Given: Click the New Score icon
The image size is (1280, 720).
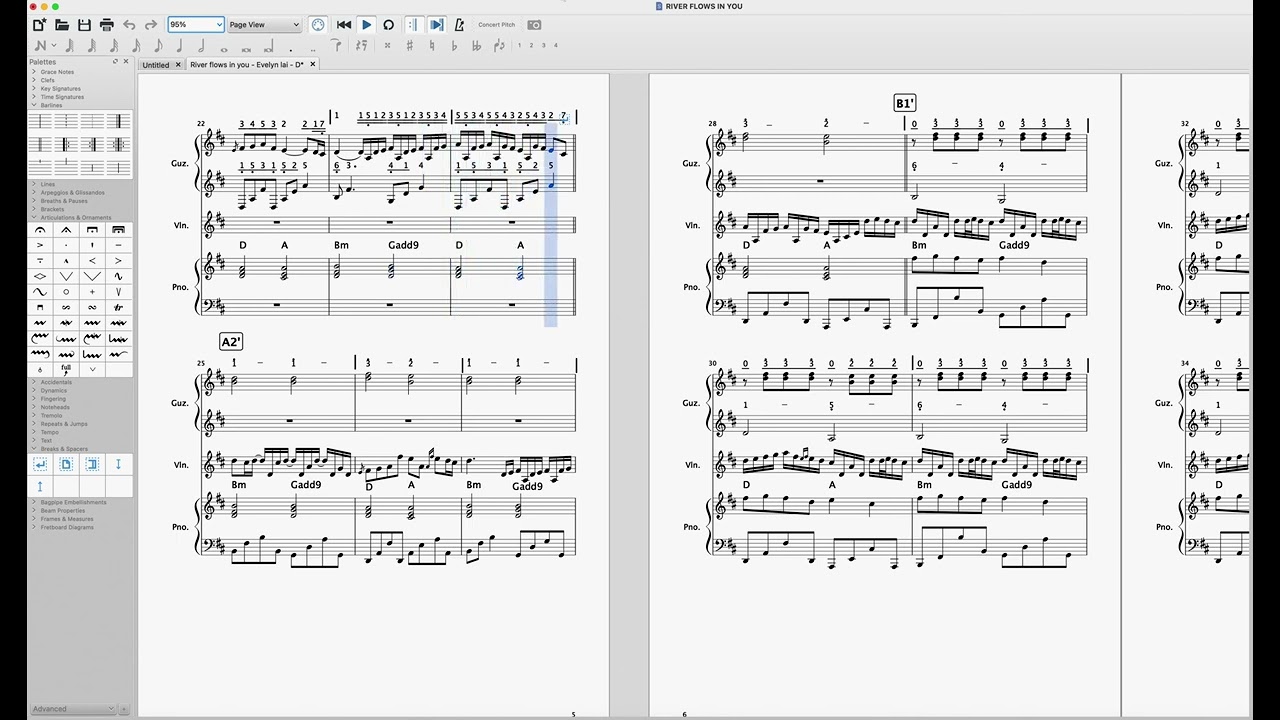Looking at the screenshot, I should click(x=39, y=25).
